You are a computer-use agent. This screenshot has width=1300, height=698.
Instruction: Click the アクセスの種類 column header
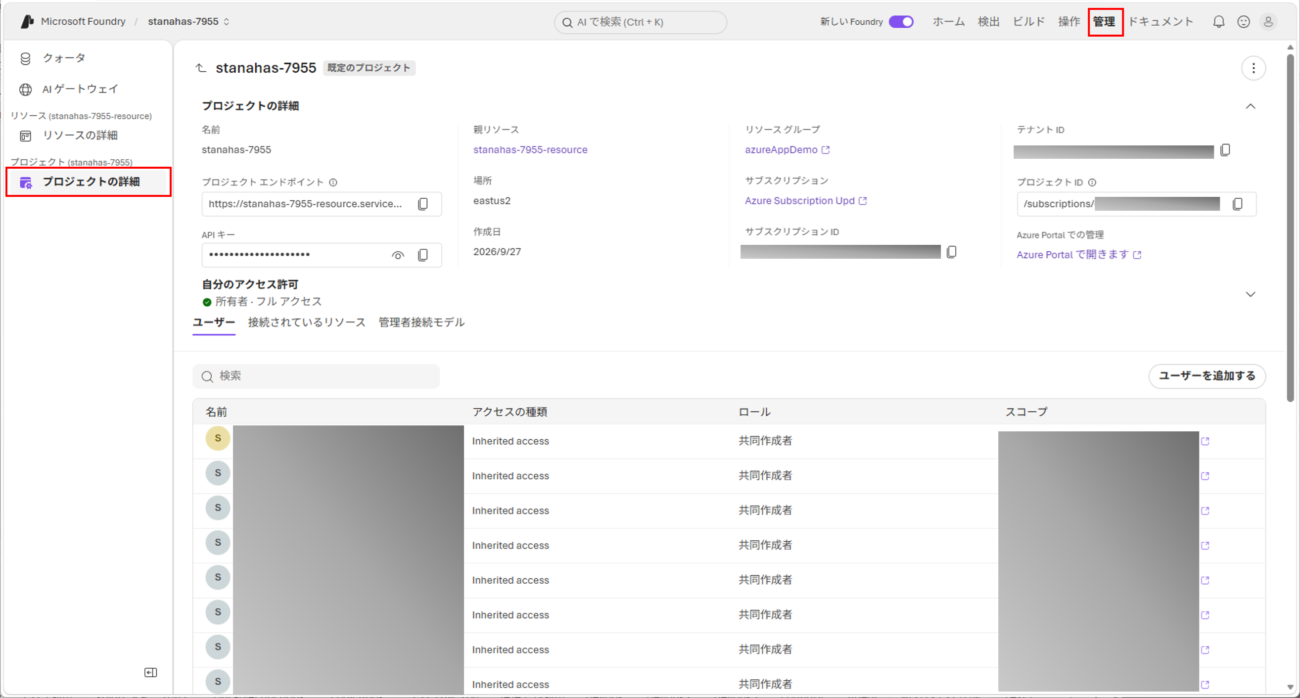(x=509, y=412)
